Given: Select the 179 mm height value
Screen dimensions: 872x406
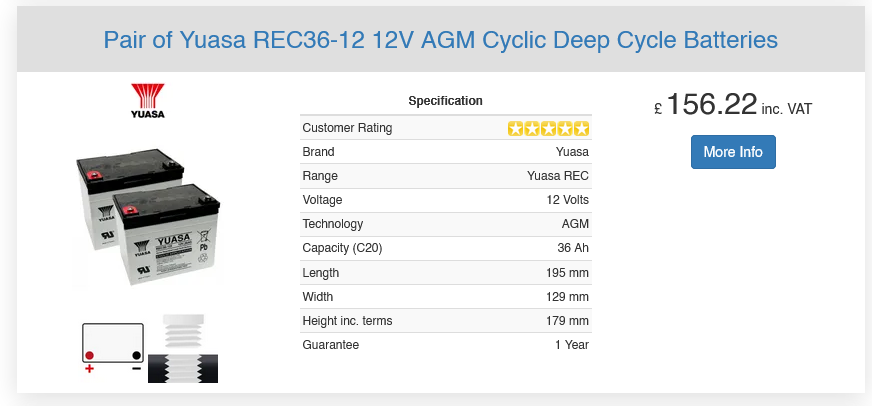Looking at the screenshot, I should (x=566, y=321).
